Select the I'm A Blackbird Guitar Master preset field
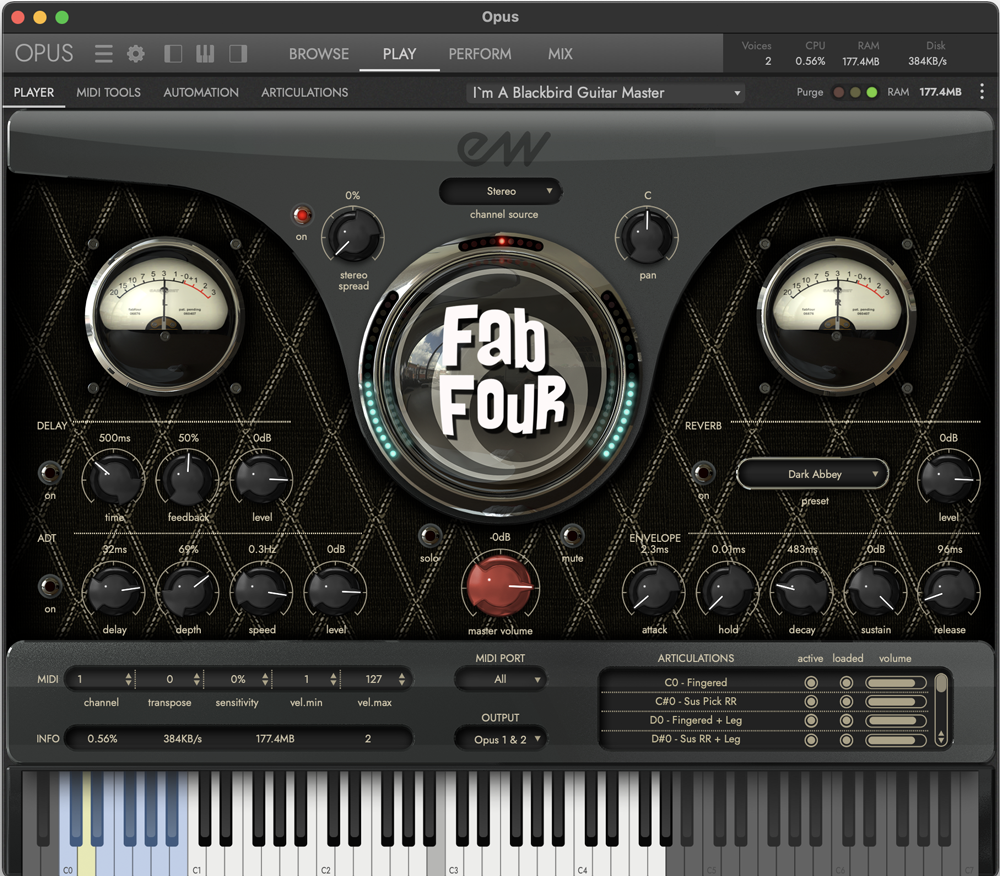 (x=600, y=91)
